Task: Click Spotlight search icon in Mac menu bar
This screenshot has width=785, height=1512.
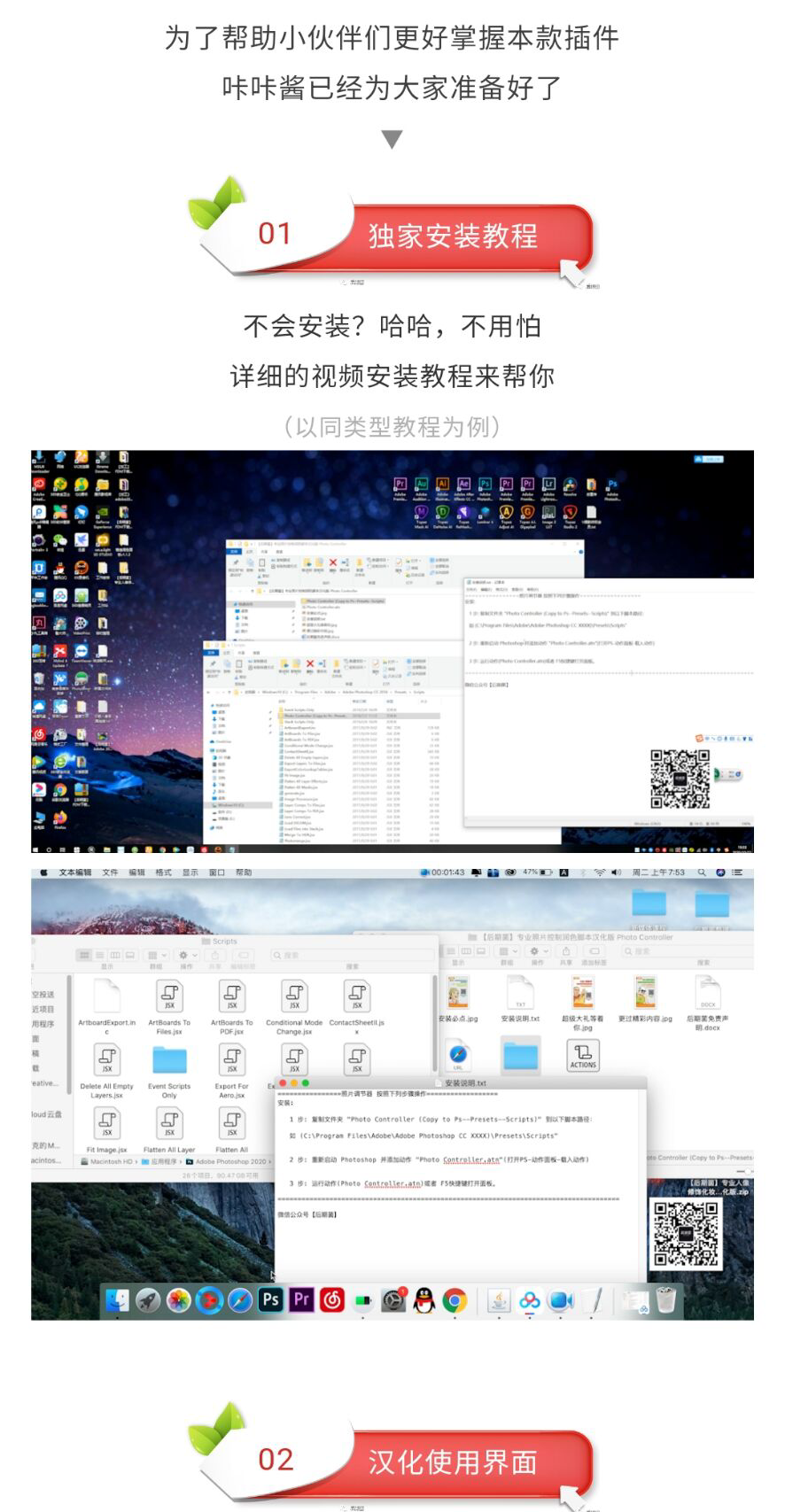Action: click(x=702, y=872)
